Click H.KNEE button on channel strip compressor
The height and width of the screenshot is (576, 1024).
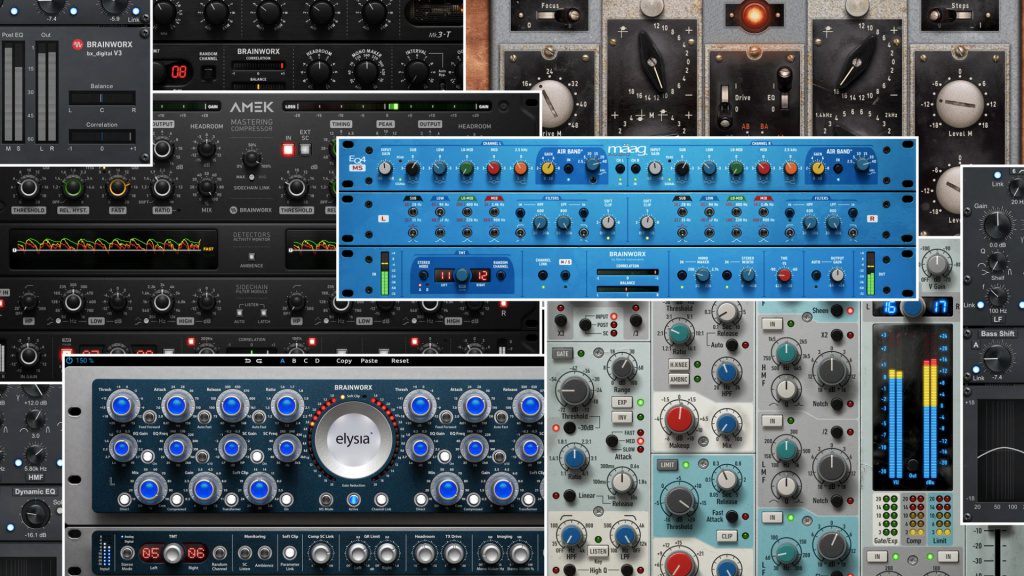pyautogui.click(x=679, y=364)
